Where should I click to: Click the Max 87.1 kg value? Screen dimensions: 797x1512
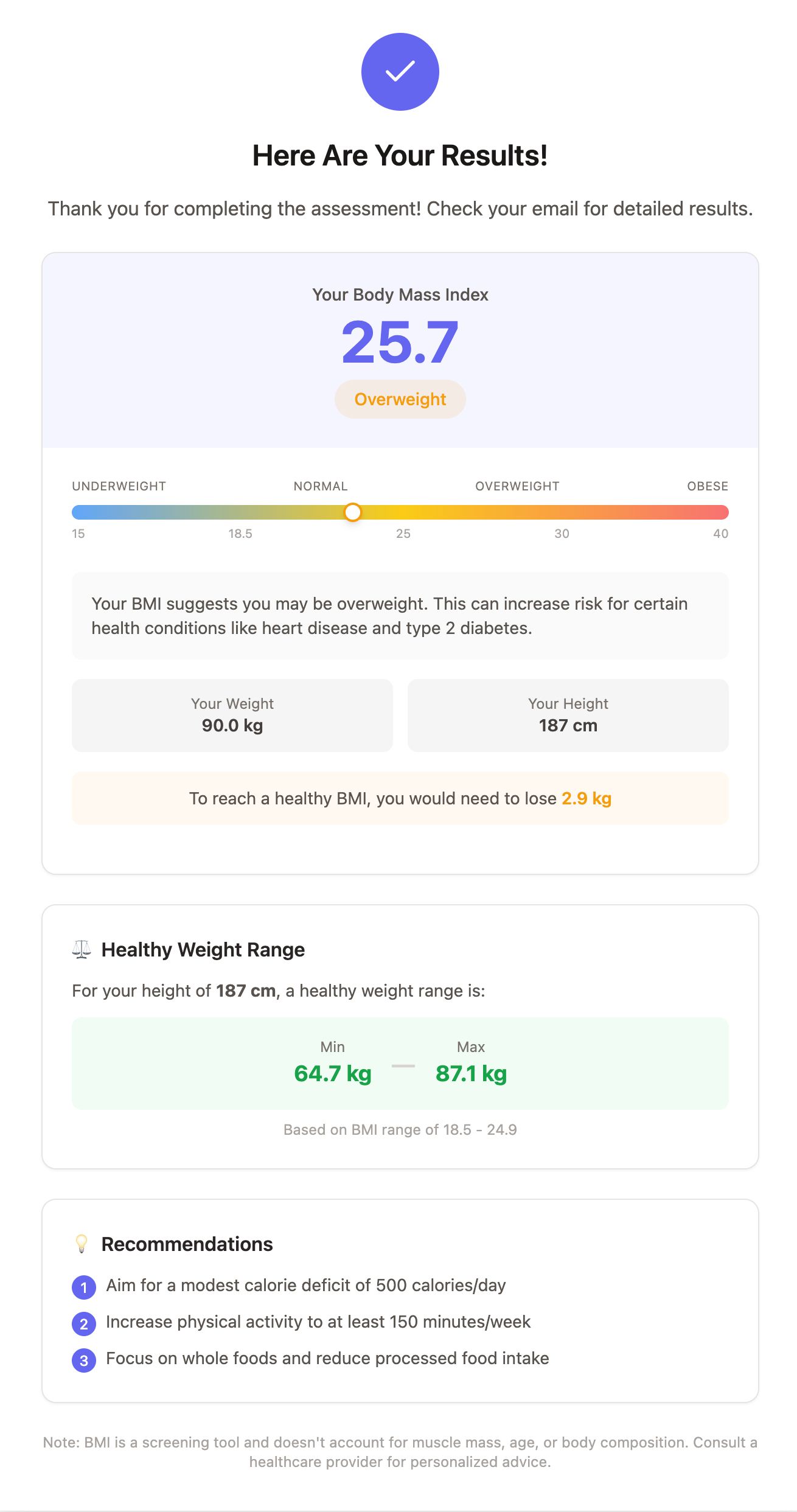coord(471,1073)
